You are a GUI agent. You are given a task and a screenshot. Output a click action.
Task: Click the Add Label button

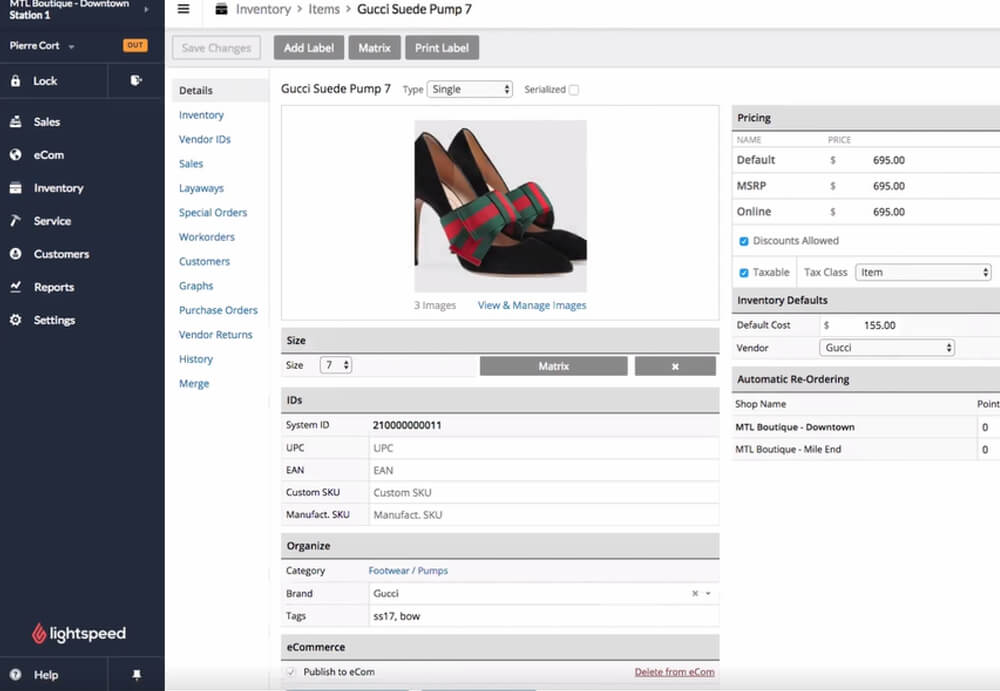pos(309,48)
